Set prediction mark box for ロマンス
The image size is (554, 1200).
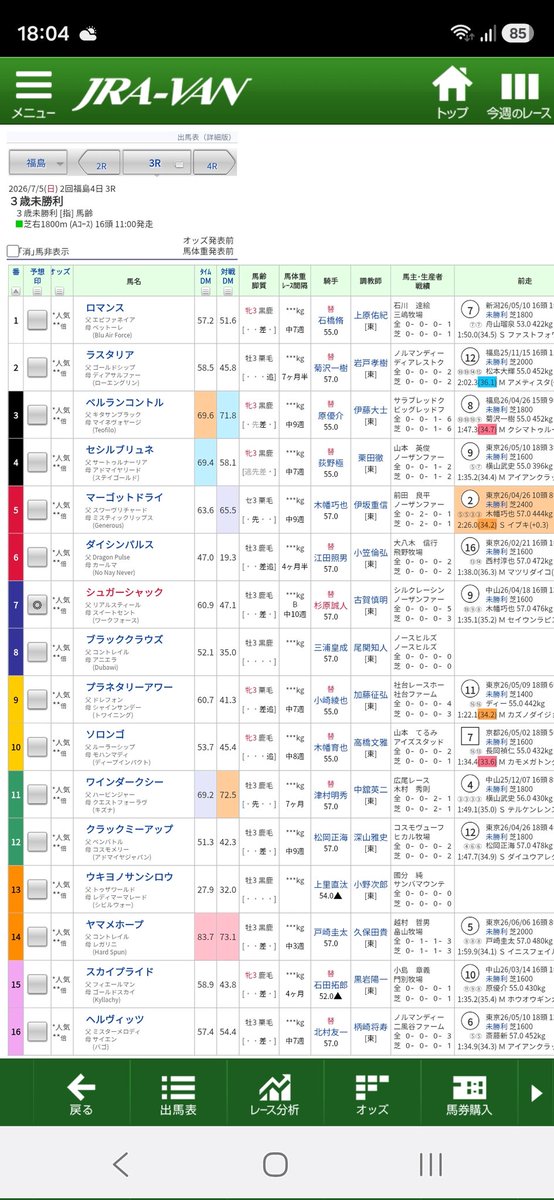coord(37,320)
